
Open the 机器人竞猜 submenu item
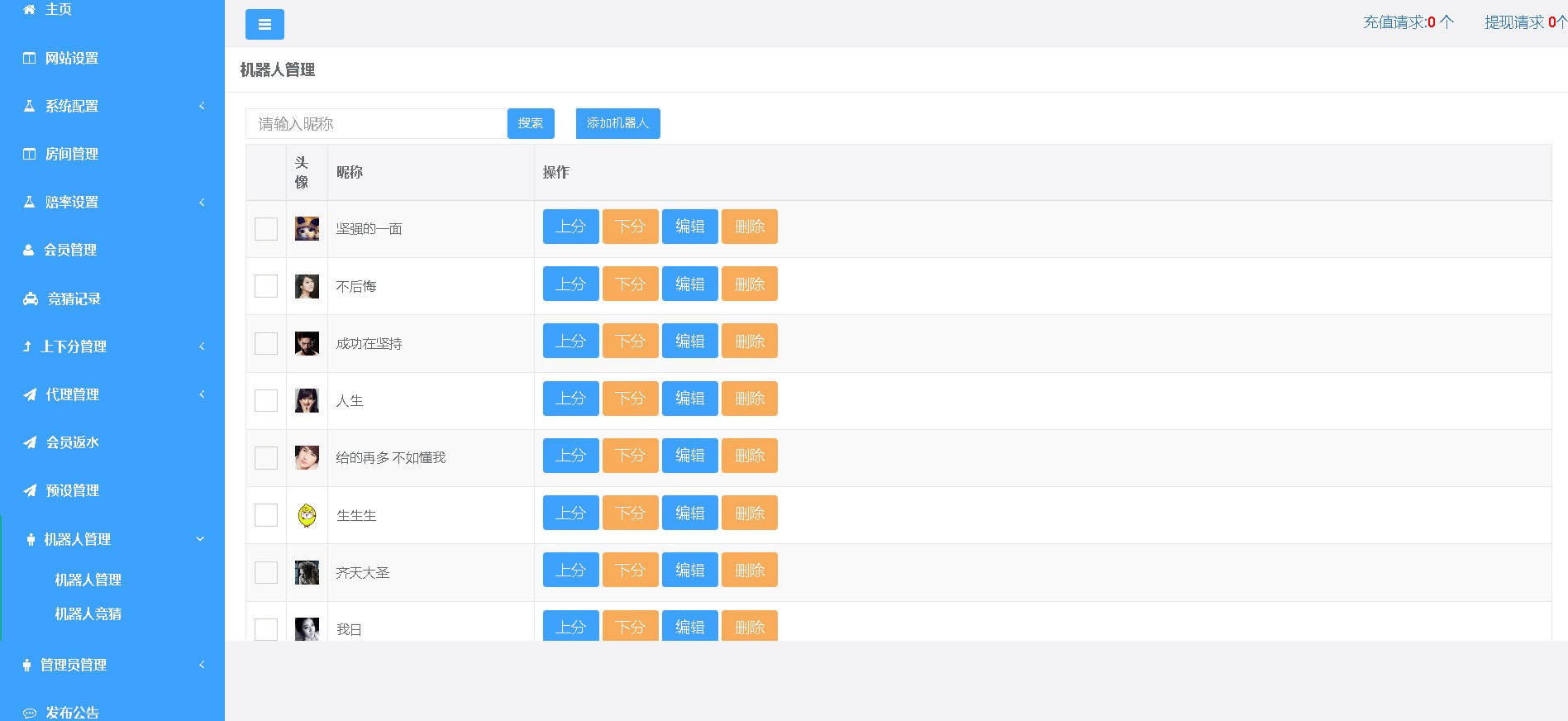(88, 614)
